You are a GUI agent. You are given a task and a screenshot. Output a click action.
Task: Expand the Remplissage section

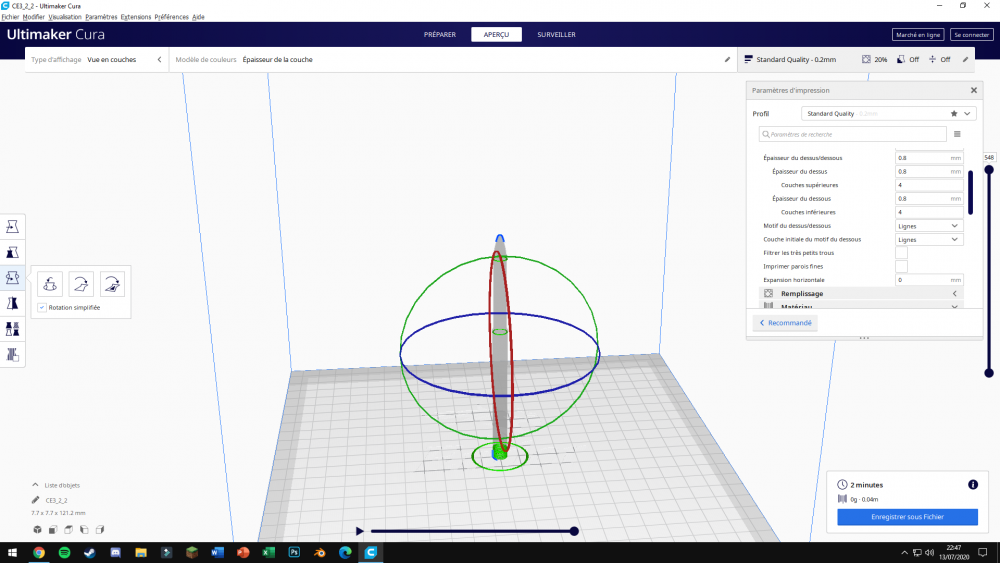(x=861, y=293)
